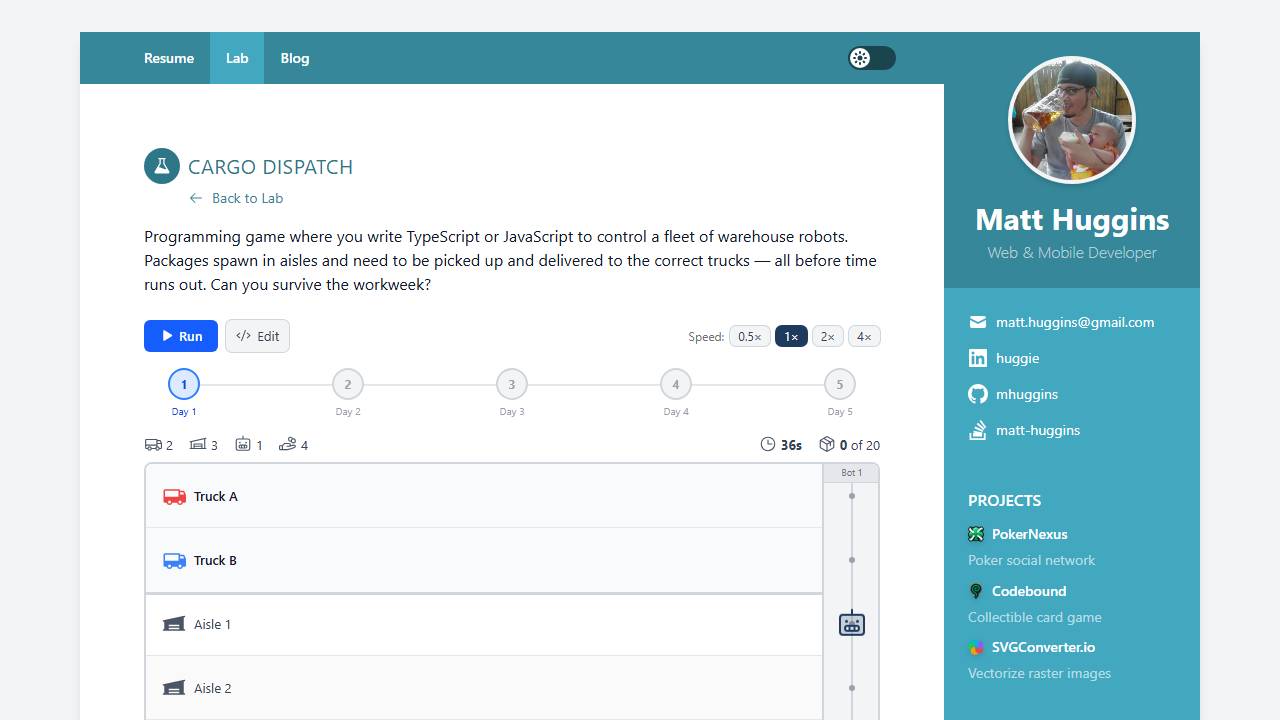1280x720 pixels.
Task: Click the red Truck A icon
Action: (x=175, y=496)
